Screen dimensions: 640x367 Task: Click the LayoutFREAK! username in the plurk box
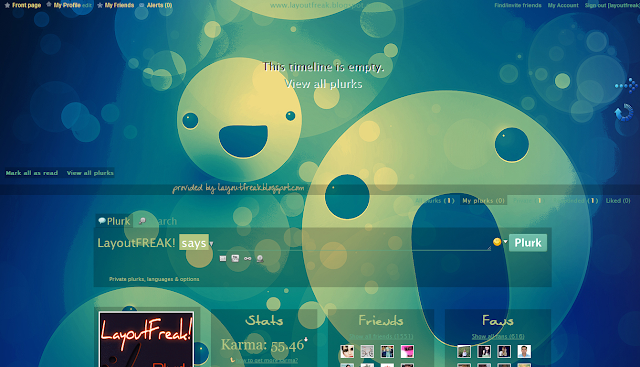[x=136, y=243]
